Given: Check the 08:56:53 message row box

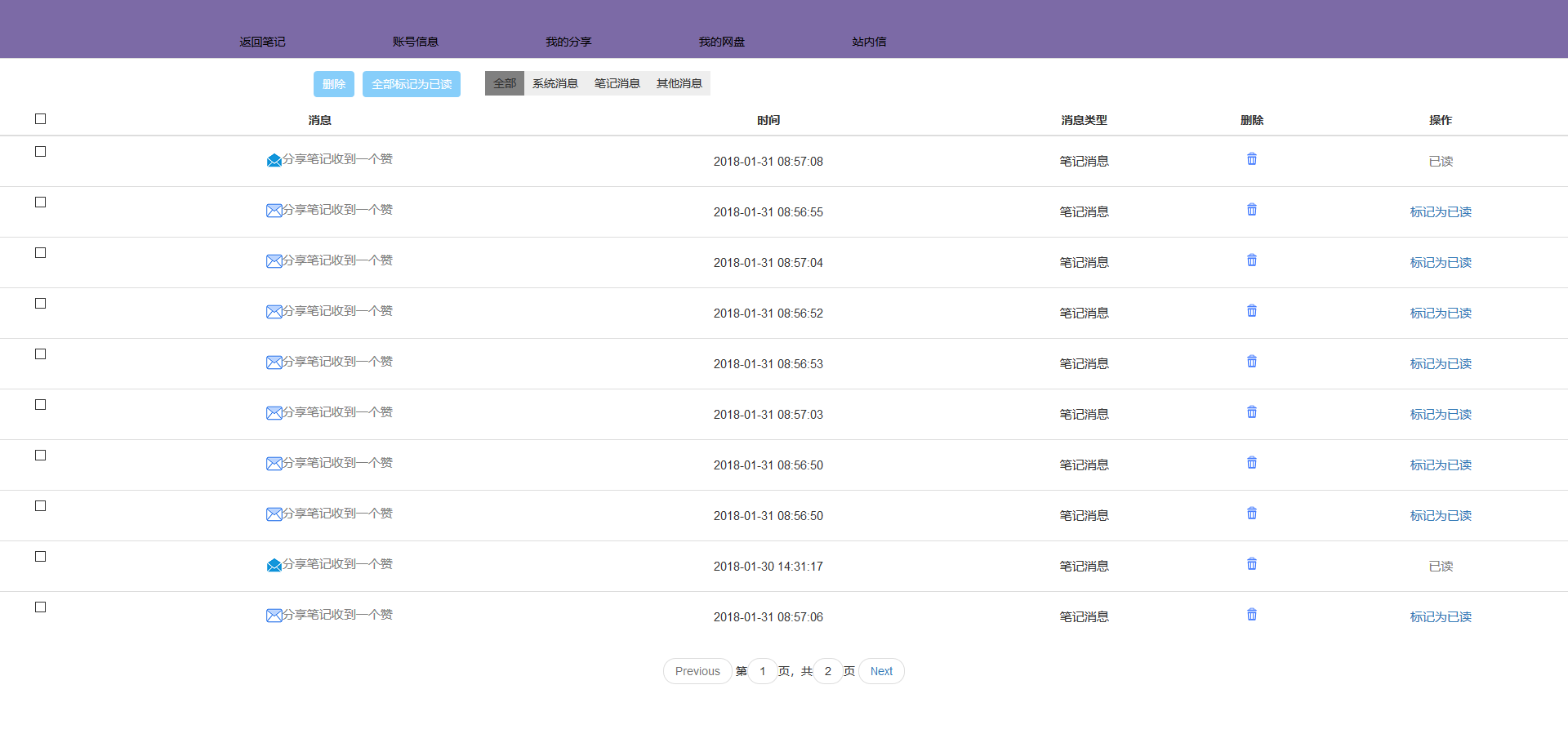Looking at the screenshot, I should (40, 354).
